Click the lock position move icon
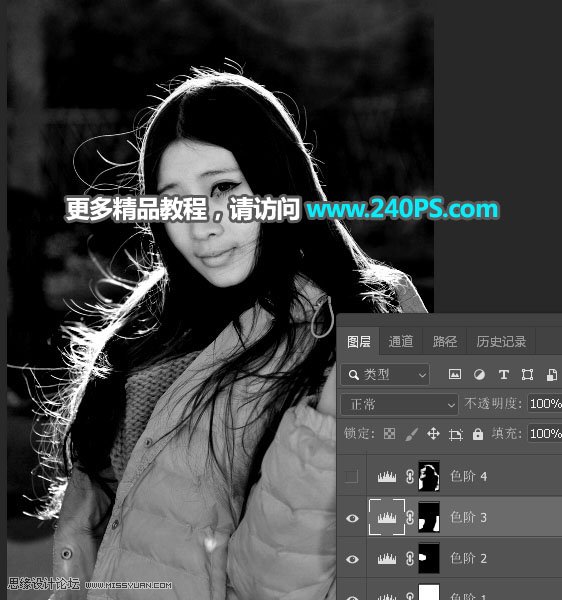 click(433, 434)
